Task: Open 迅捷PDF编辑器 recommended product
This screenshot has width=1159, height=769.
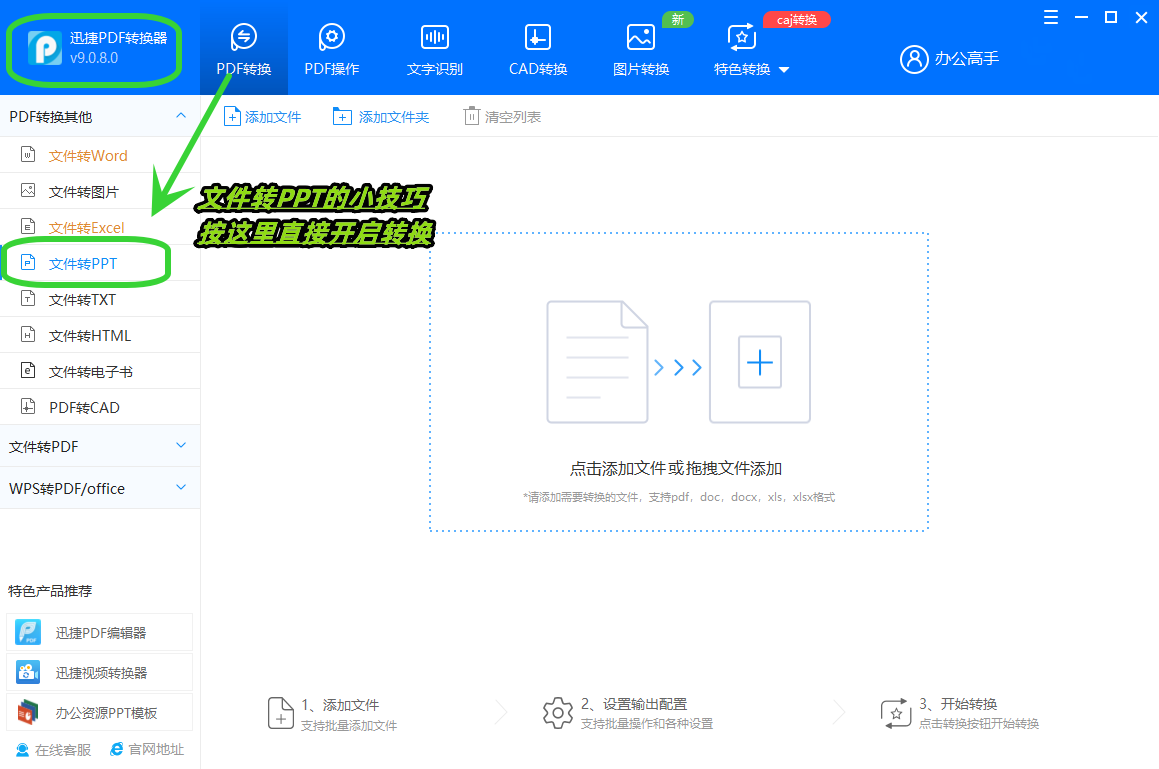Action: point(99,632)
